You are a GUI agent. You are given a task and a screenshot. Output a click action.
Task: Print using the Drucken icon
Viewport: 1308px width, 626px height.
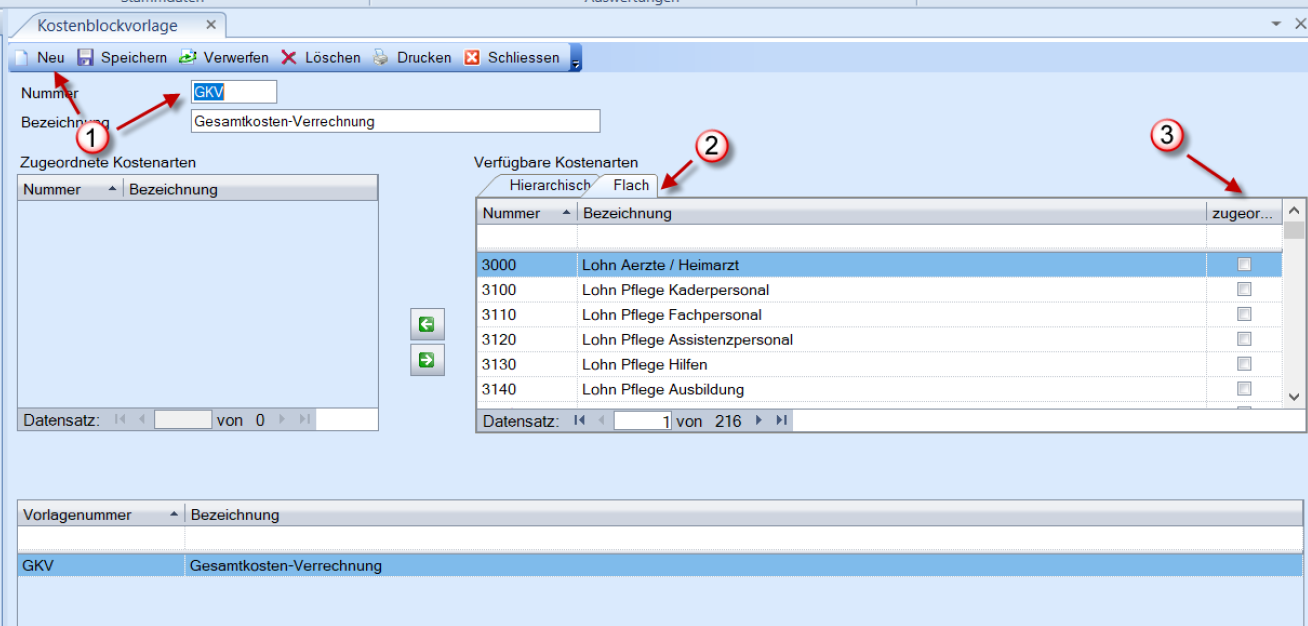coord(381,58)
